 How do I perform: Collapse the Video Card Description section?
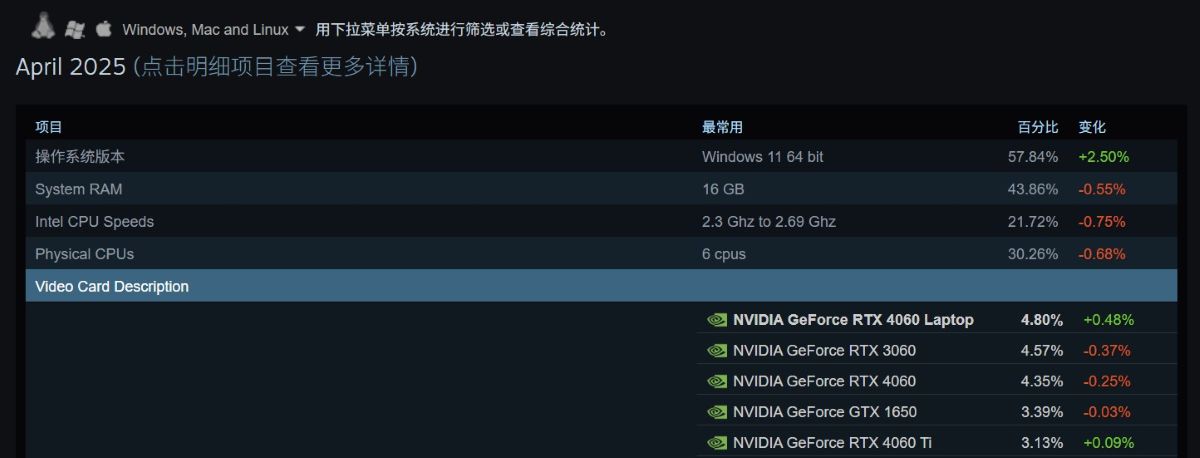(601, 286)
